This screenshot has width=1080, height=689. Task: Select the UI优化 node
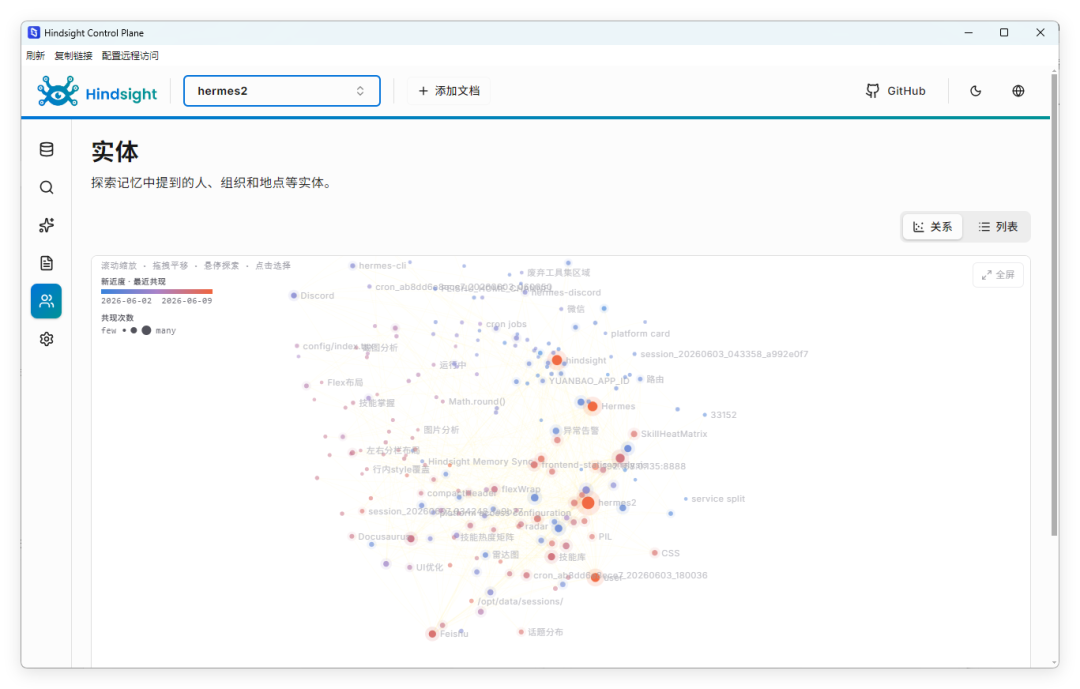point(410,568)
